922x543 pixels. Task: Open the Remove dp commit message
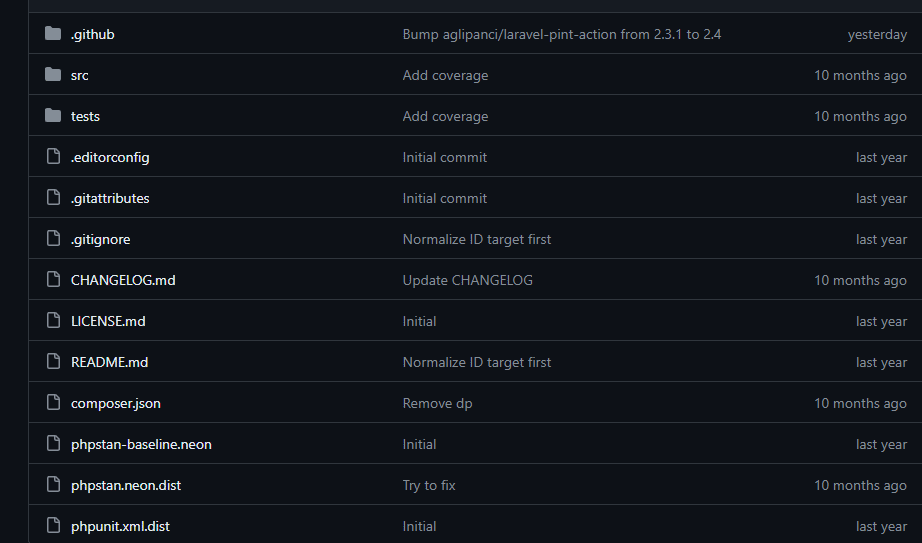tap(437, 403)
